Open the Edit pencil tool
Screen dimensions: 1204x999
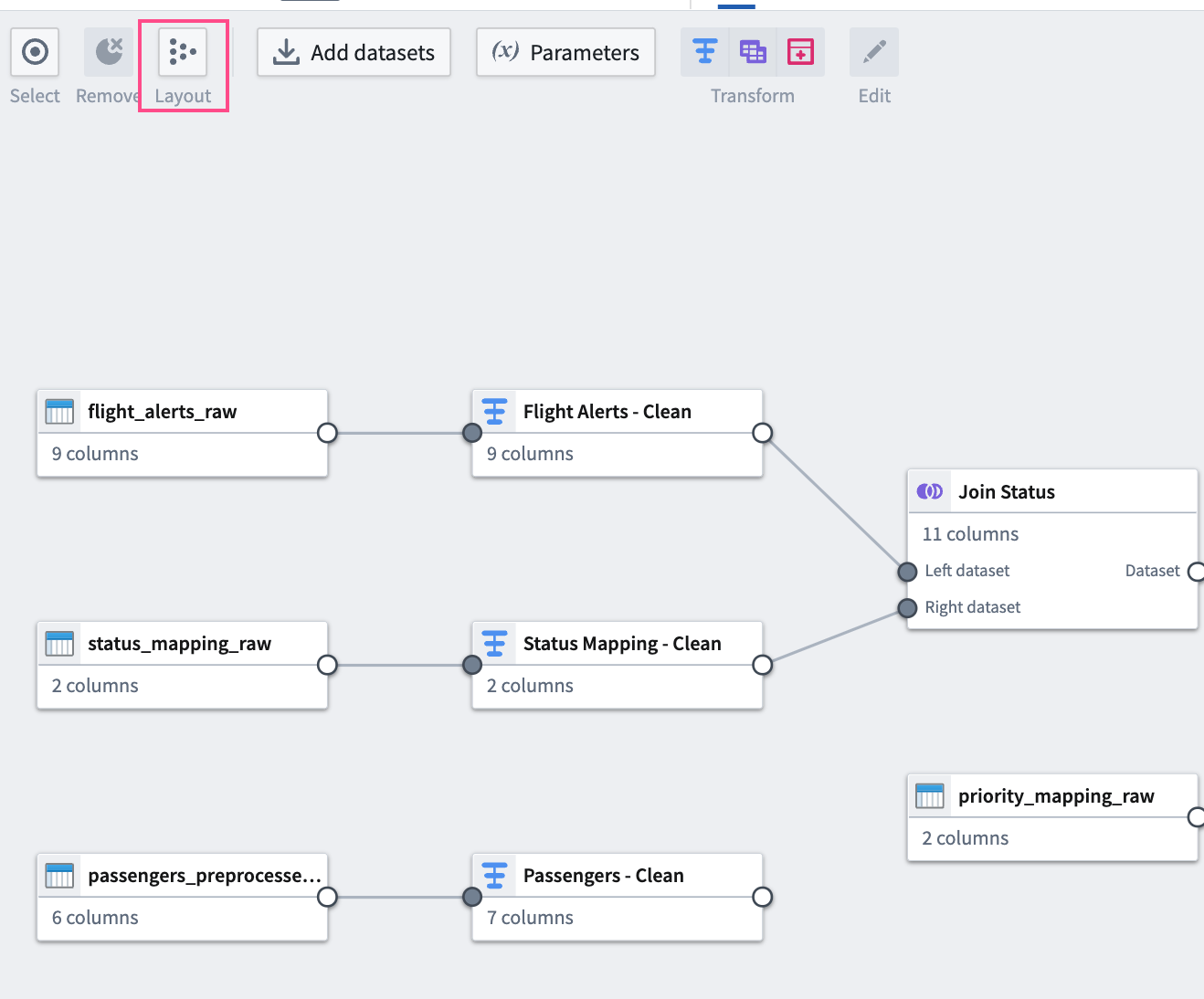pyautogui.click(x=873, y=52)
